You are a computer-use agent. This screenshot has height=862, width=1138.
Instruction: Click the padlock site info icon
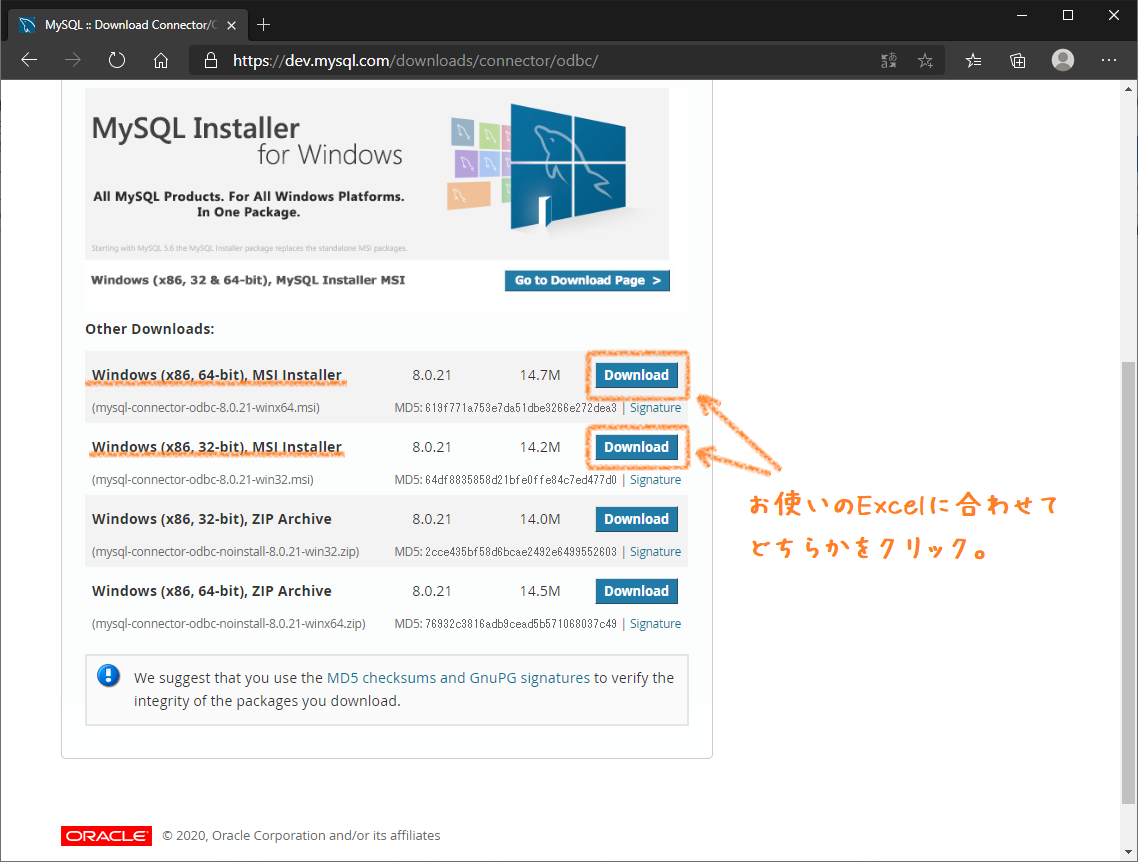[x=210, y=60]
